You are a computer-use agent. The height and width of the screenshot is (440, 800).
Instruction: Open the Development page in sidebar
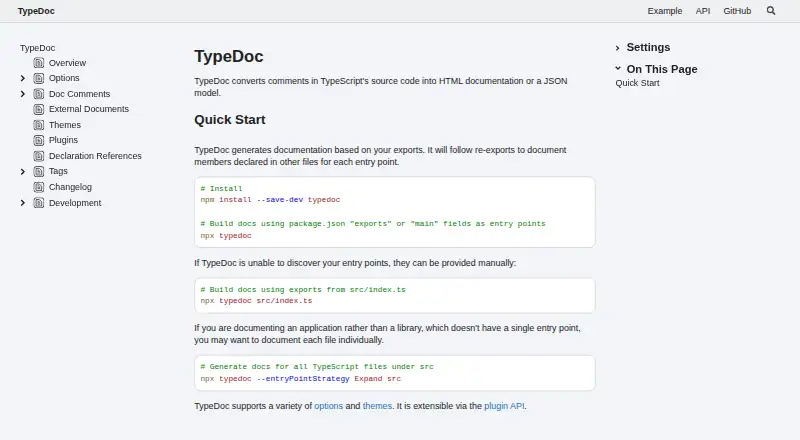coord(75,203)
